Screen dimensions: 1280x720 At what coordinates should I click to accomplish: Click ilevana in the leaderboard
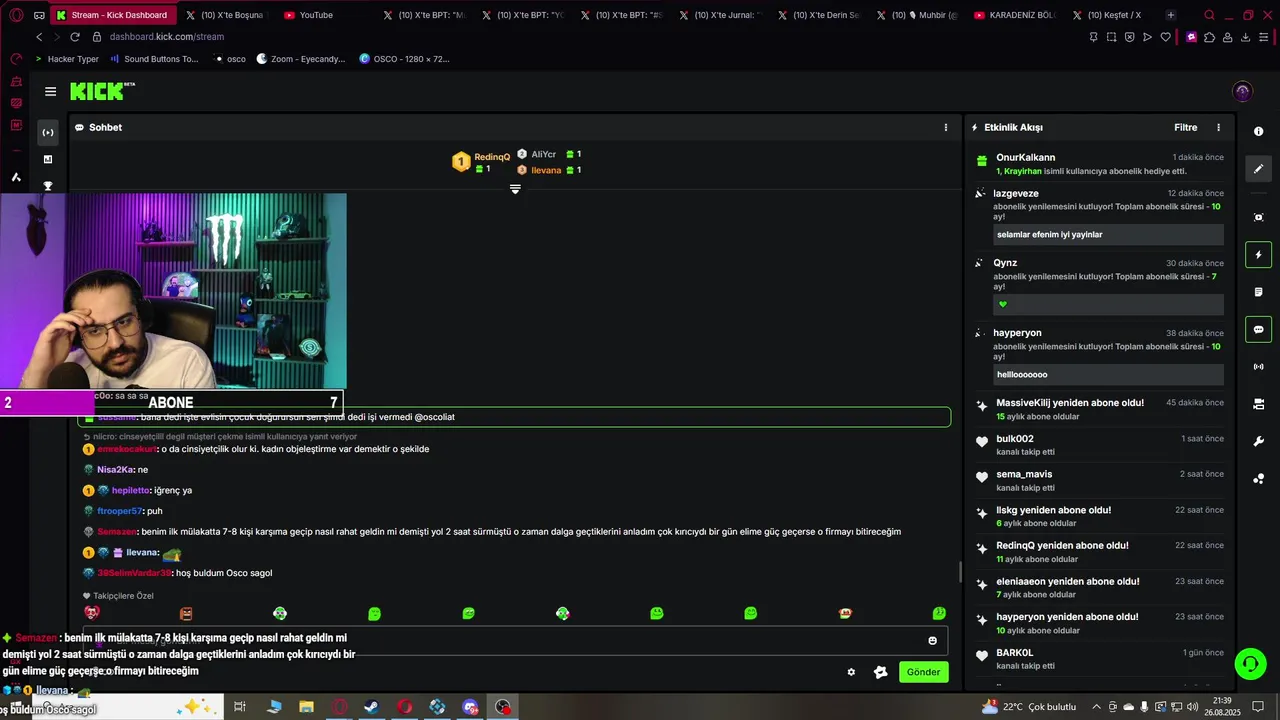[x=546, y=170]
